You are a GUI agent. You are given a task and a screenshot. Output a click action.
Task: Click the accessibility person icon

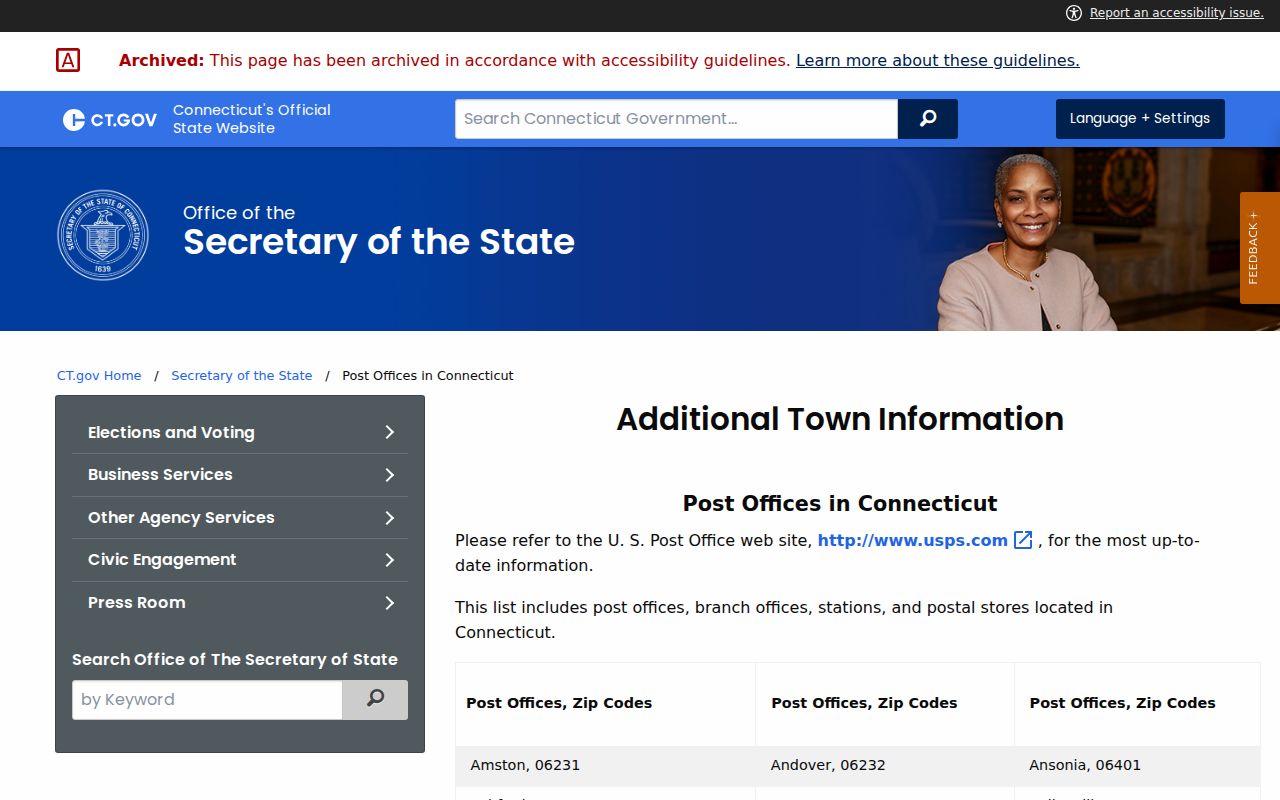[x=1074, y=13]
